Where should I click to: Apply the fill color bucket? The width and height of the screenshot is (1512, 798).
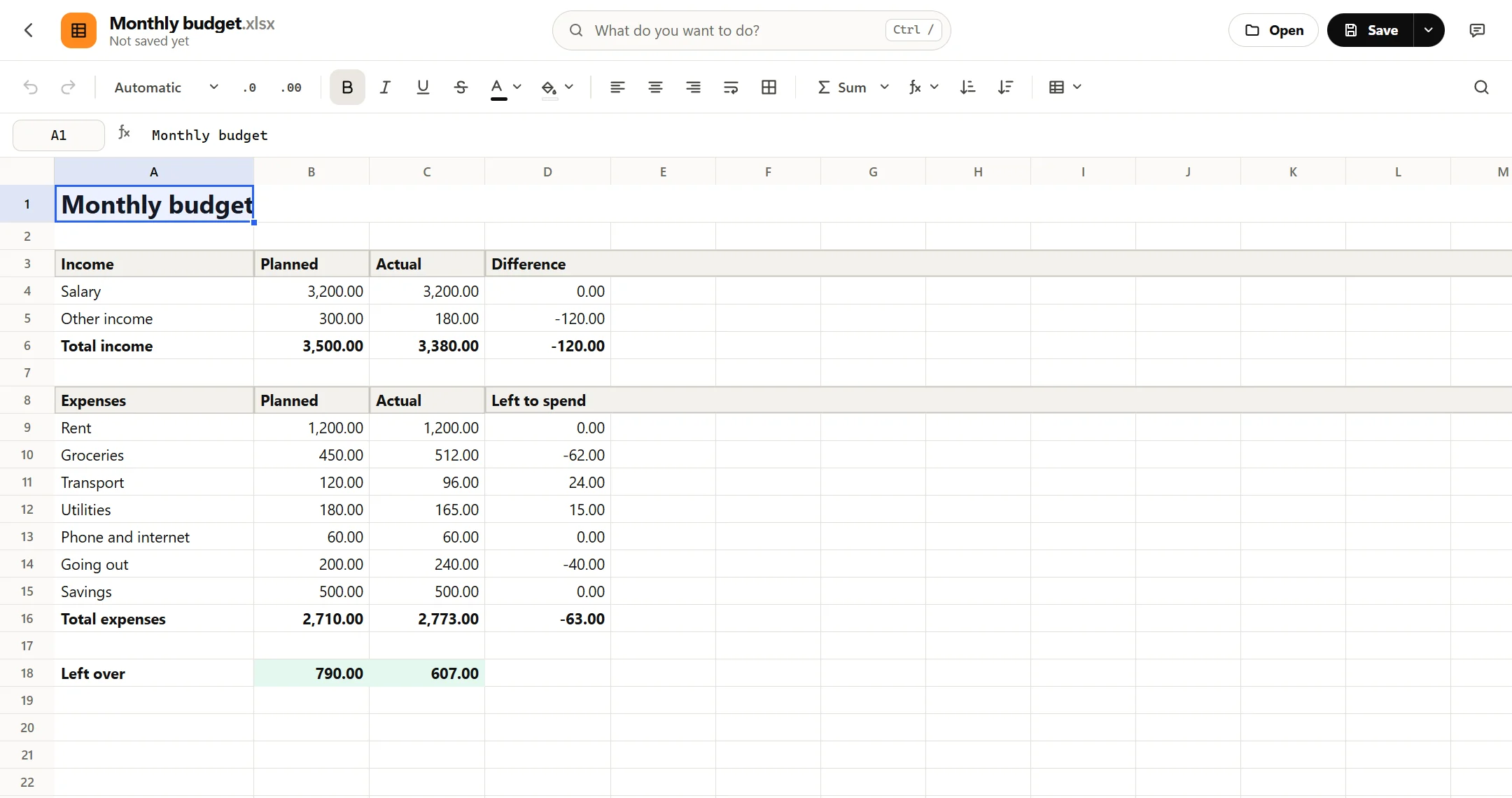pyautogui.click(x=549, y=88)
